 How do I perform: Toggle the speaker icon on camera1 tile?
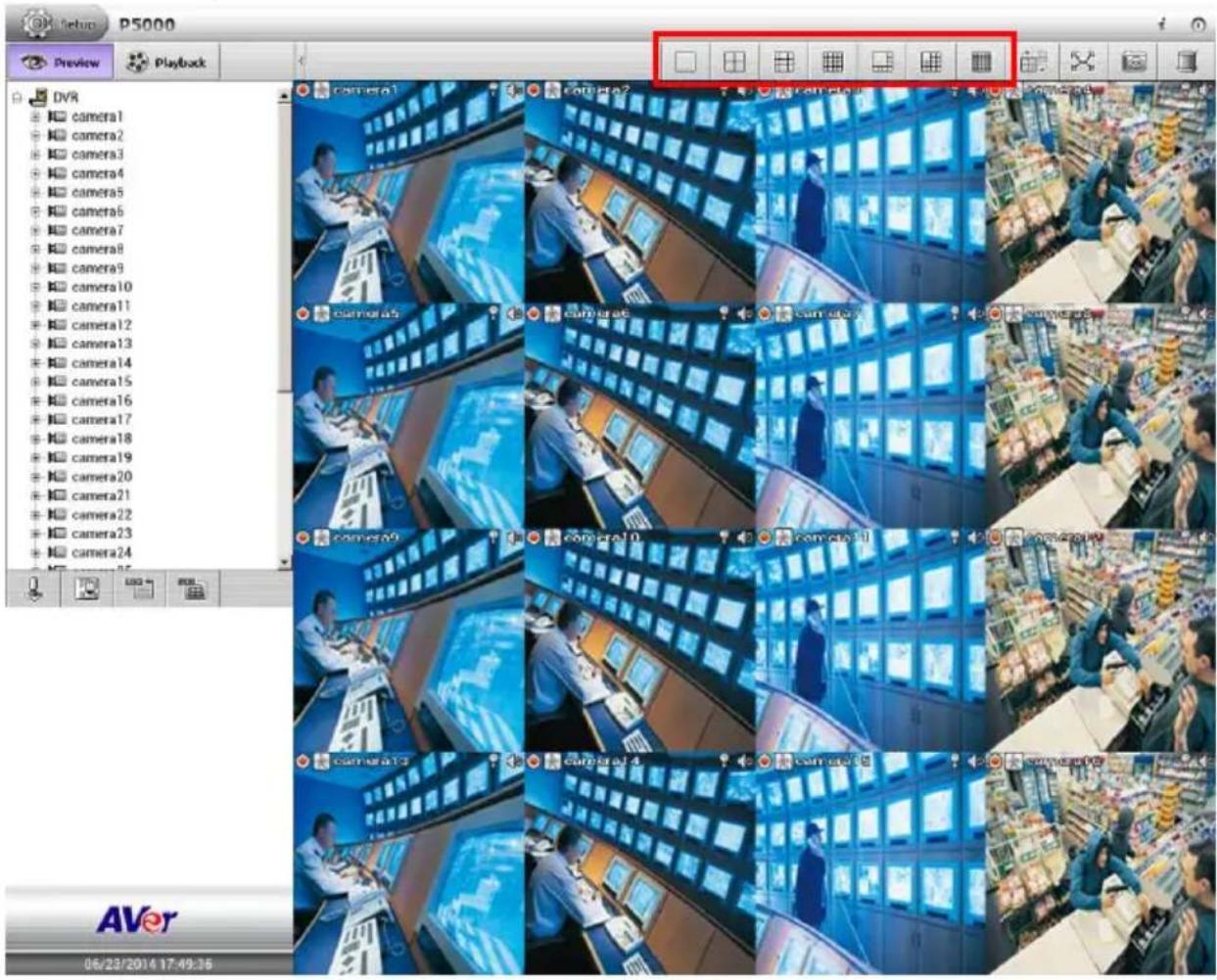pyautogui.click(x=513, y=90)
